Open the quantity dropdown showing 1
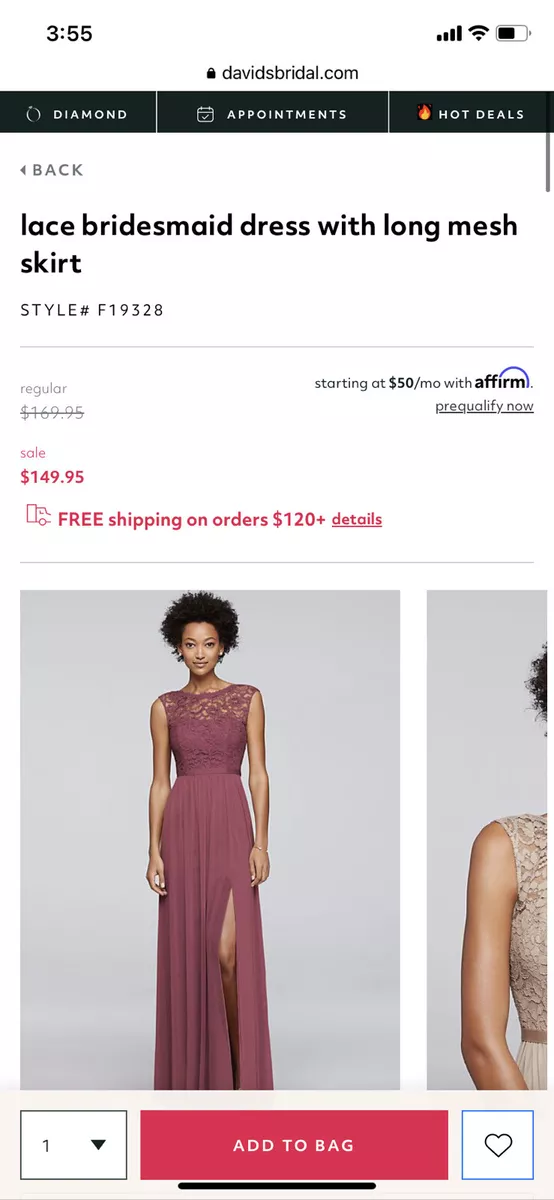 pos(74,1145)
